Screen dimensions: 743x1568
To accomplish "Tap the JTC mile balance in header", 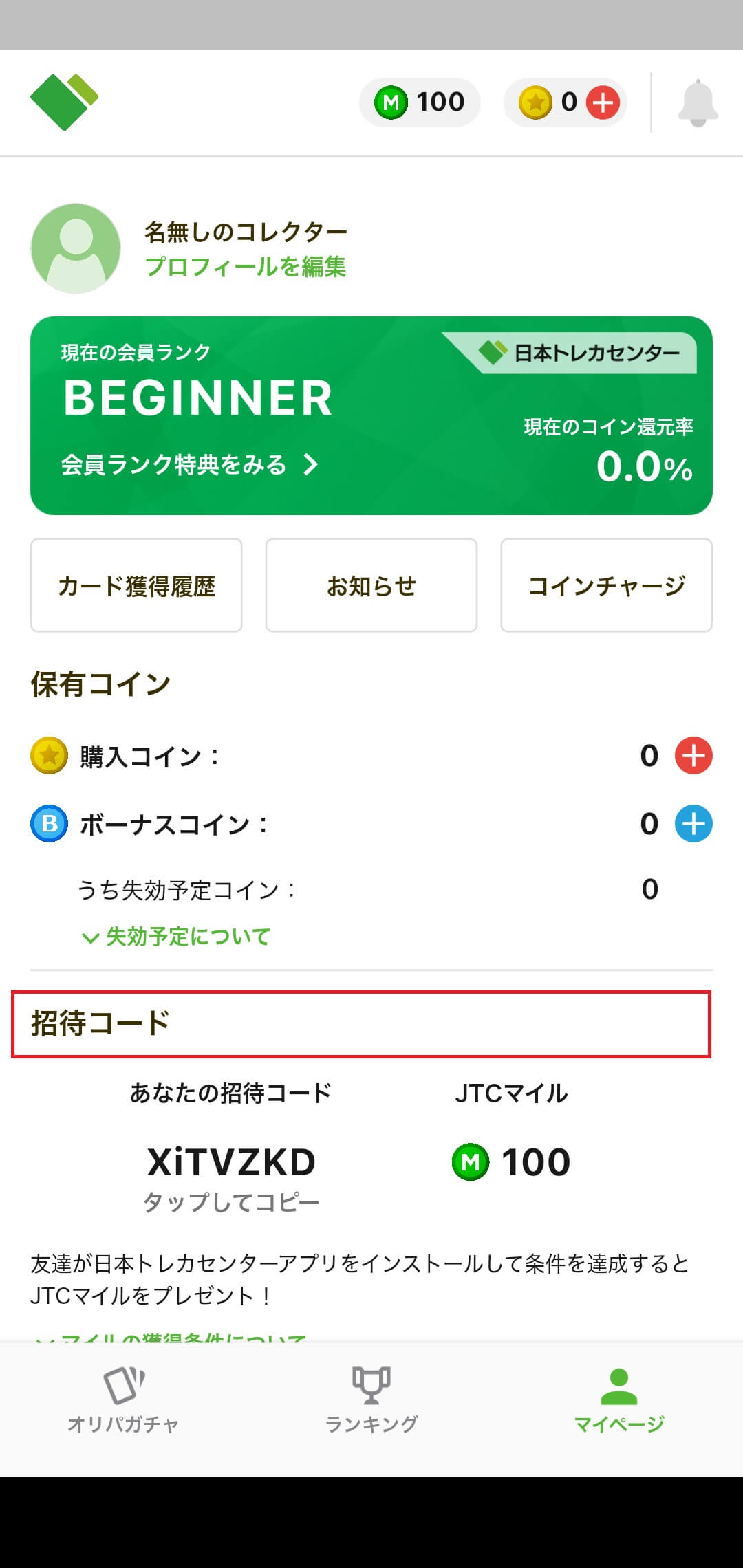I will (420, 102).
